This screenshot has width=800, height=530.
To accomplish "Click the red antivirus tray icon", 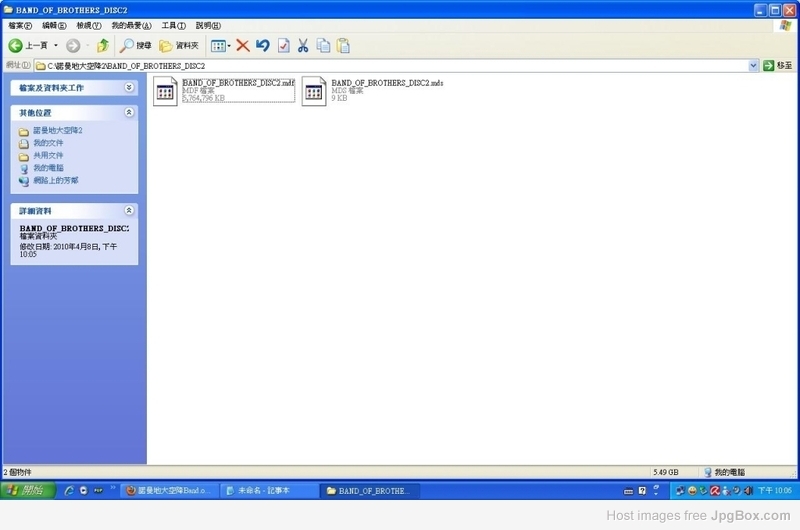I will pos(715,491).
